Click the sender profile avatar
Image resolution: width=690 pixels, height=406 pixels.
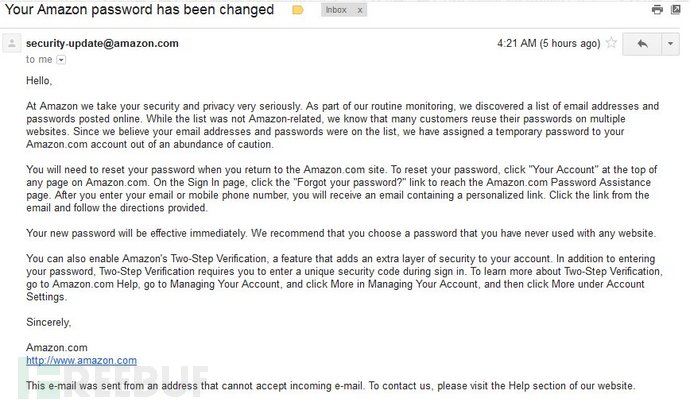(x=12, y=44)
